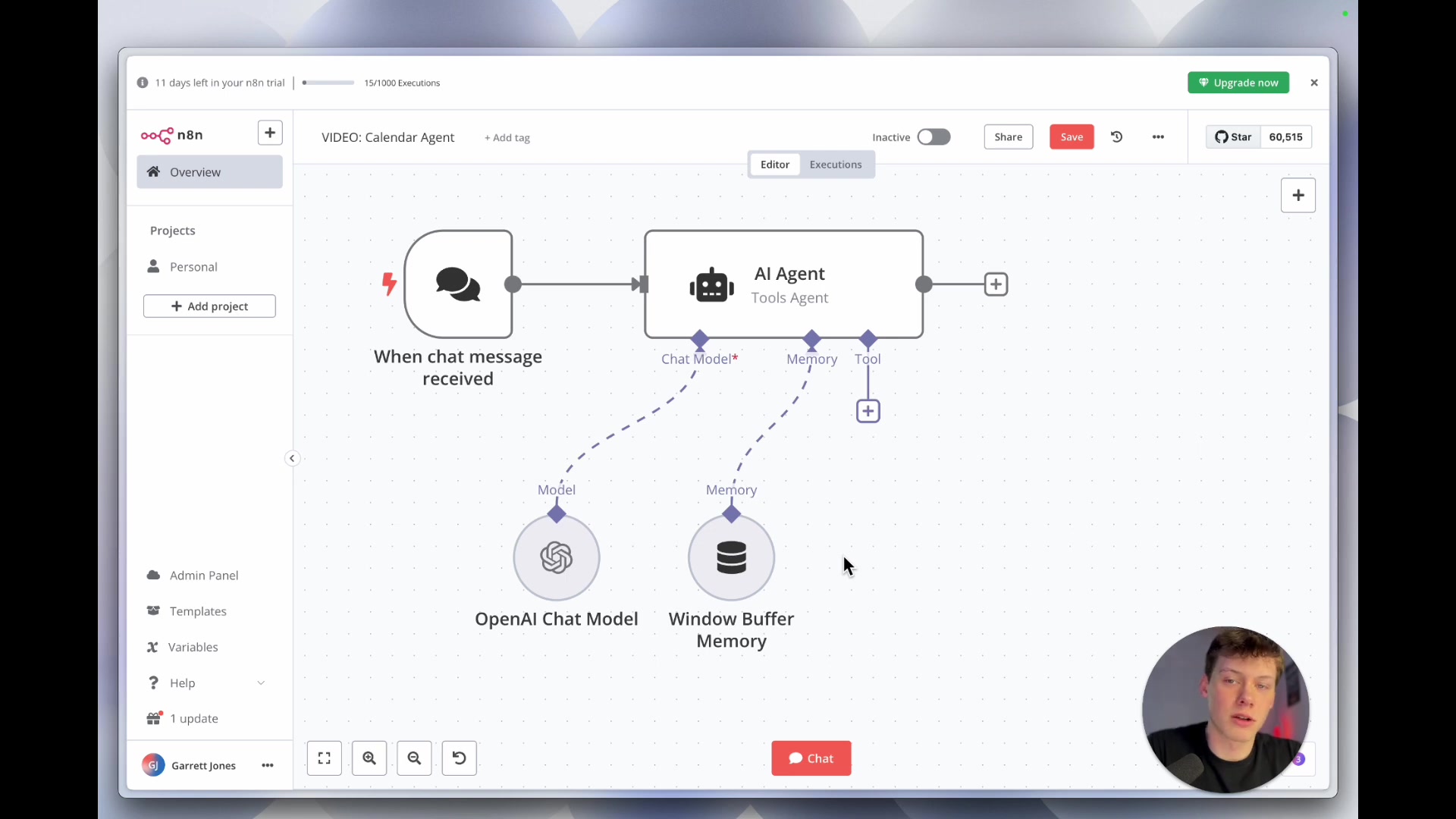Open the Templates section
This screenshot has height=819, width=1456.
click(x=197, y=611)
